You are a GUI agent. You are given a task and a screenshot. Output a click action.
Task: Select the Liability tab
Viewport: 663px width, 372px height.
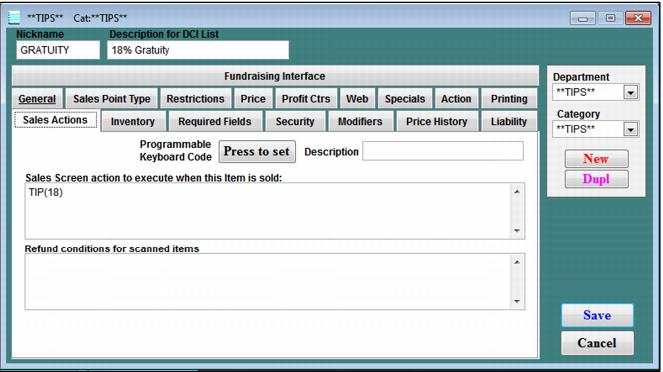click(509, 122)
